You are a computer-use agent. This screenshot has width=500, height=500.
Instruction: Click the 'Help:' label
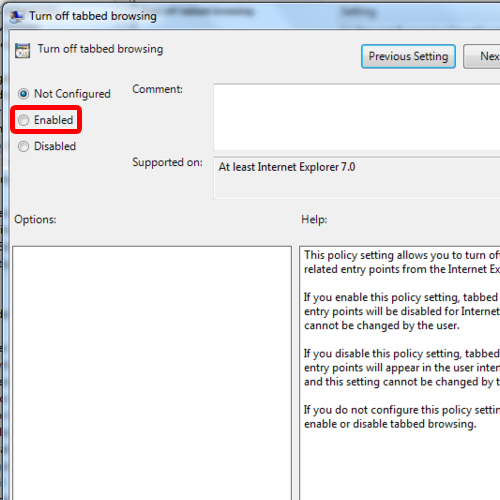pos(314,219)
